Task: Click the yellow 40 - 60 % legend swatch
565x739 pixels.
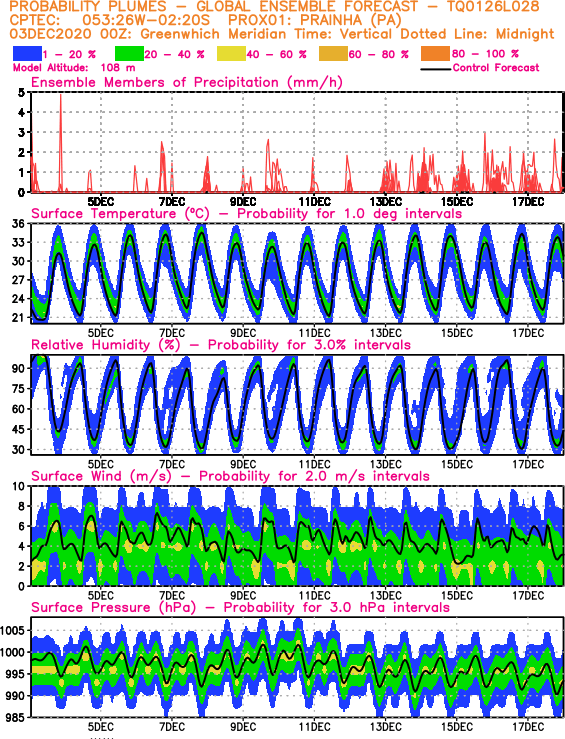Action: (231, 54)
